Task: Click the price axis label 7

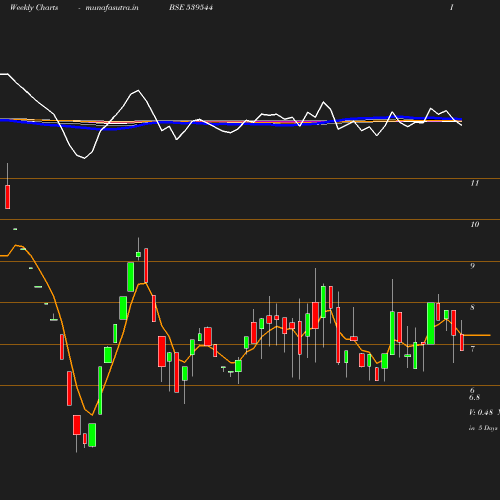Action: (472, 349)
